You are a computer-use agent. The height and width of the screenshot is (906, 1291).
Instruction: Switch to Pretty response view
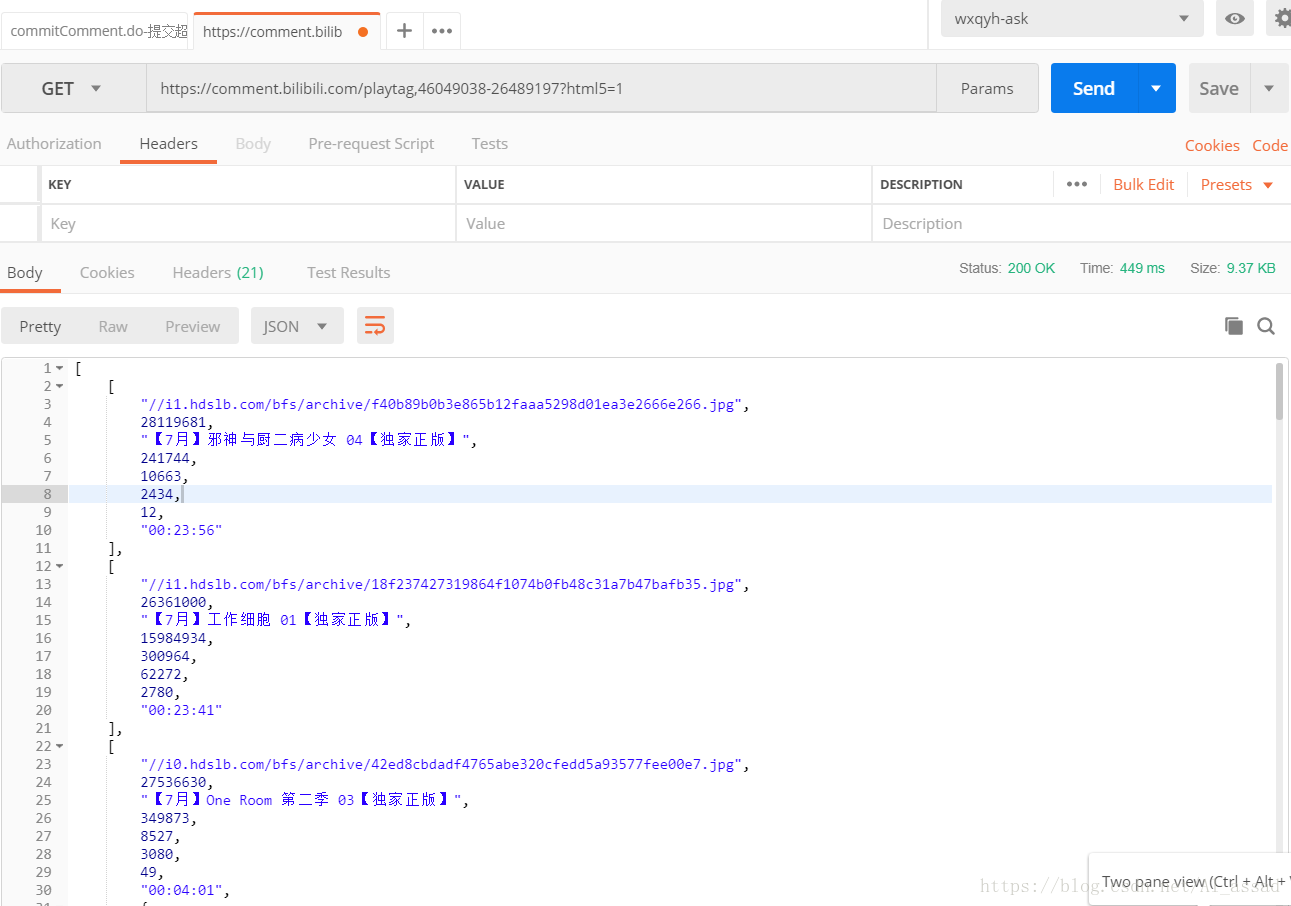[40, 326]
